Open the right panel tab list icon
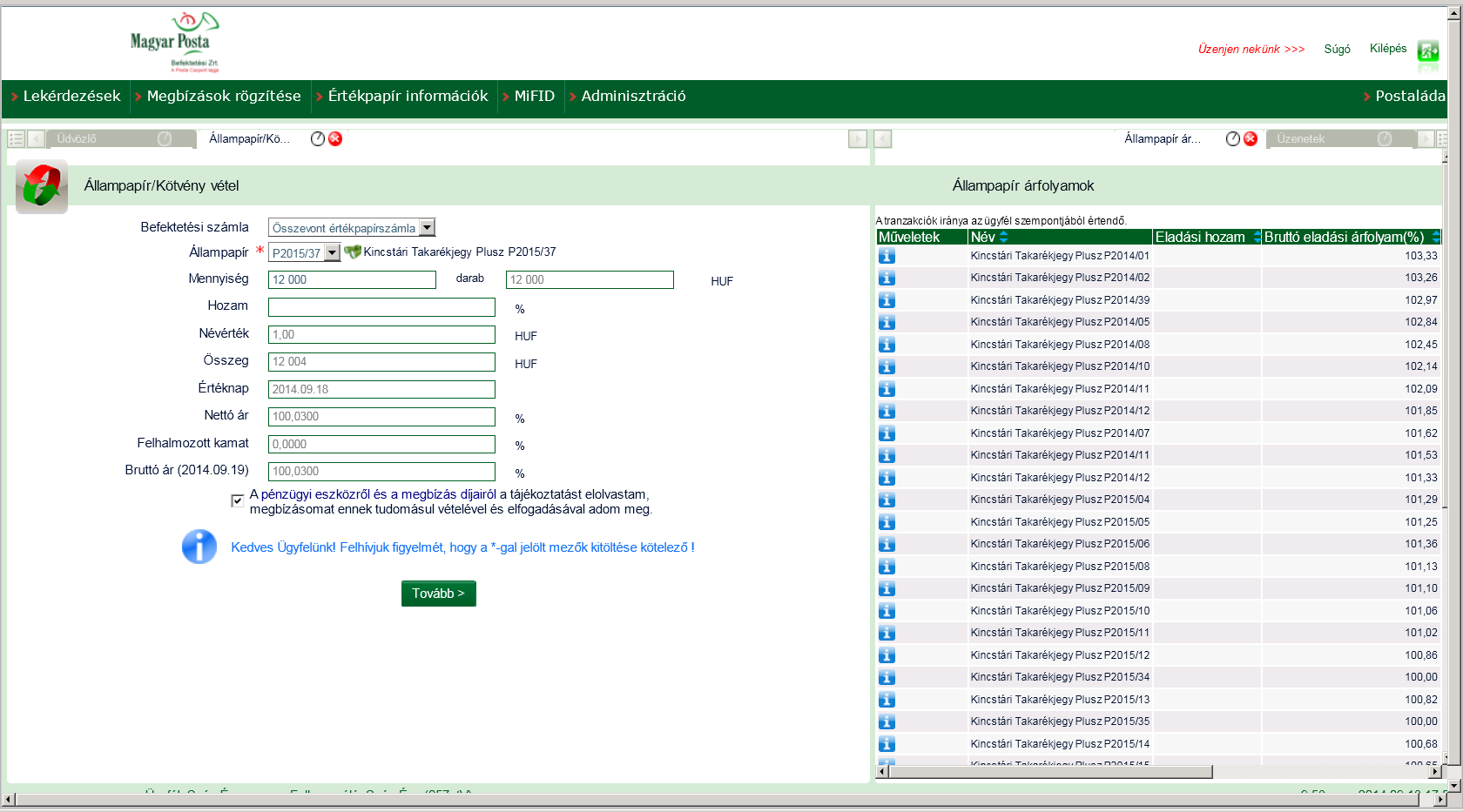 (x=1443, y=138)
